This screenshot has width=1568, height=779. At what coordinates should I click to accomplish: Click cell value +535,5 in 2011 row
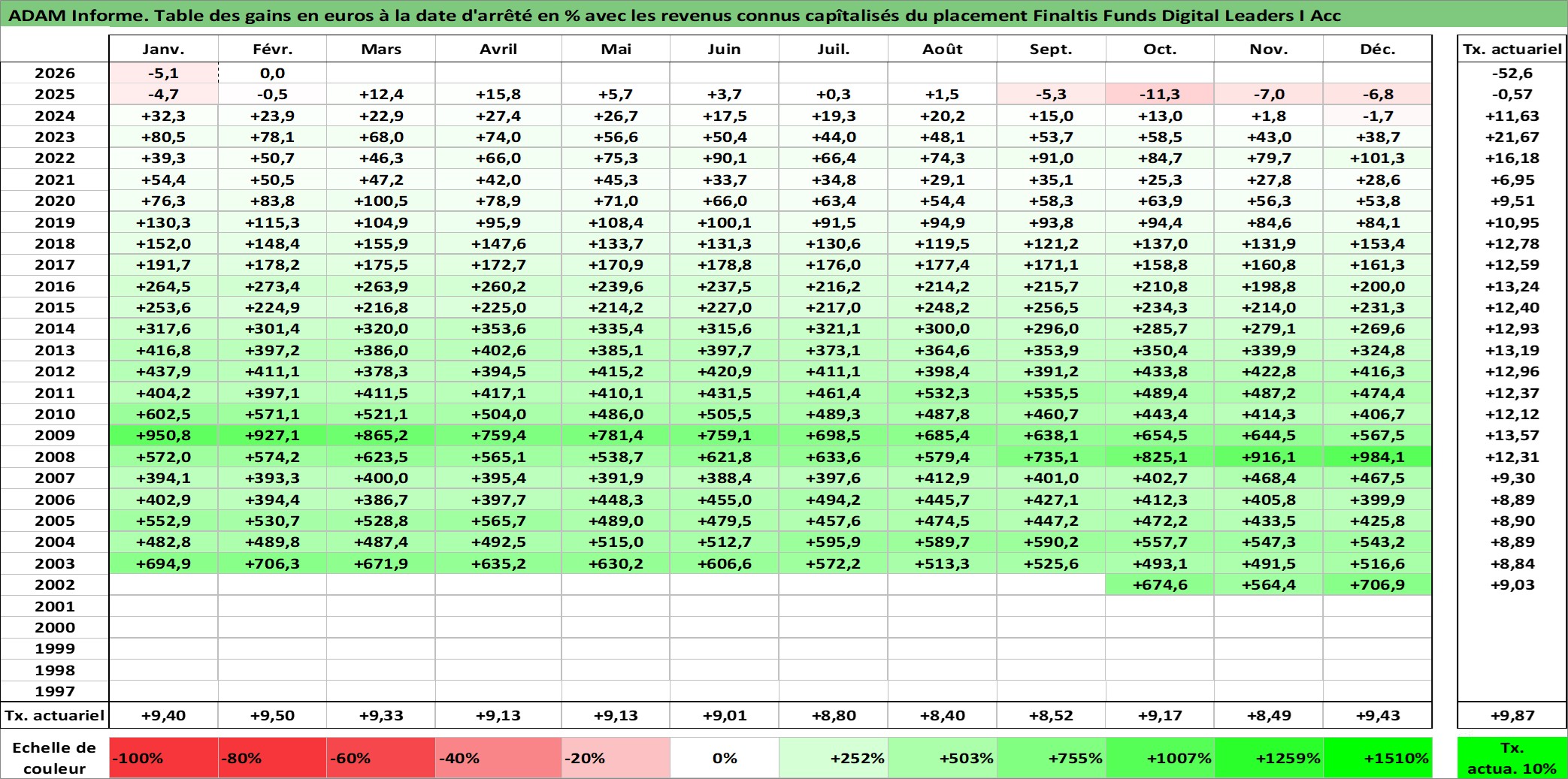(1051, 393)
